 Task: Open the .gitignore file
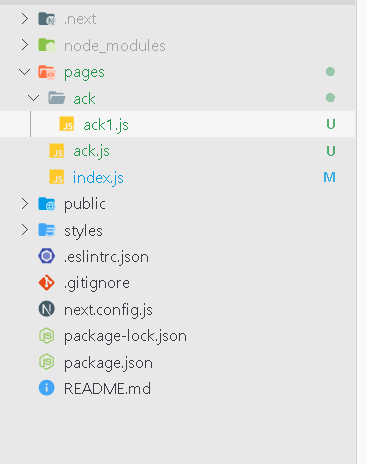pyautogui.click(x=97, y=283)
